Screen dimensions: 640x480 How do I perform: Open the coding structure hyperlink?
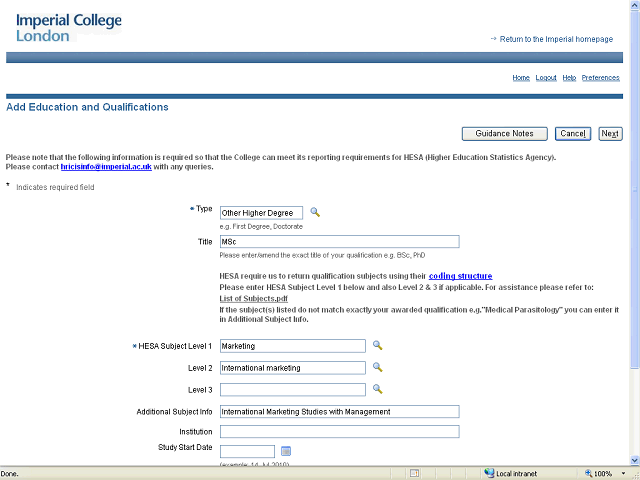[x=460, y=275]
